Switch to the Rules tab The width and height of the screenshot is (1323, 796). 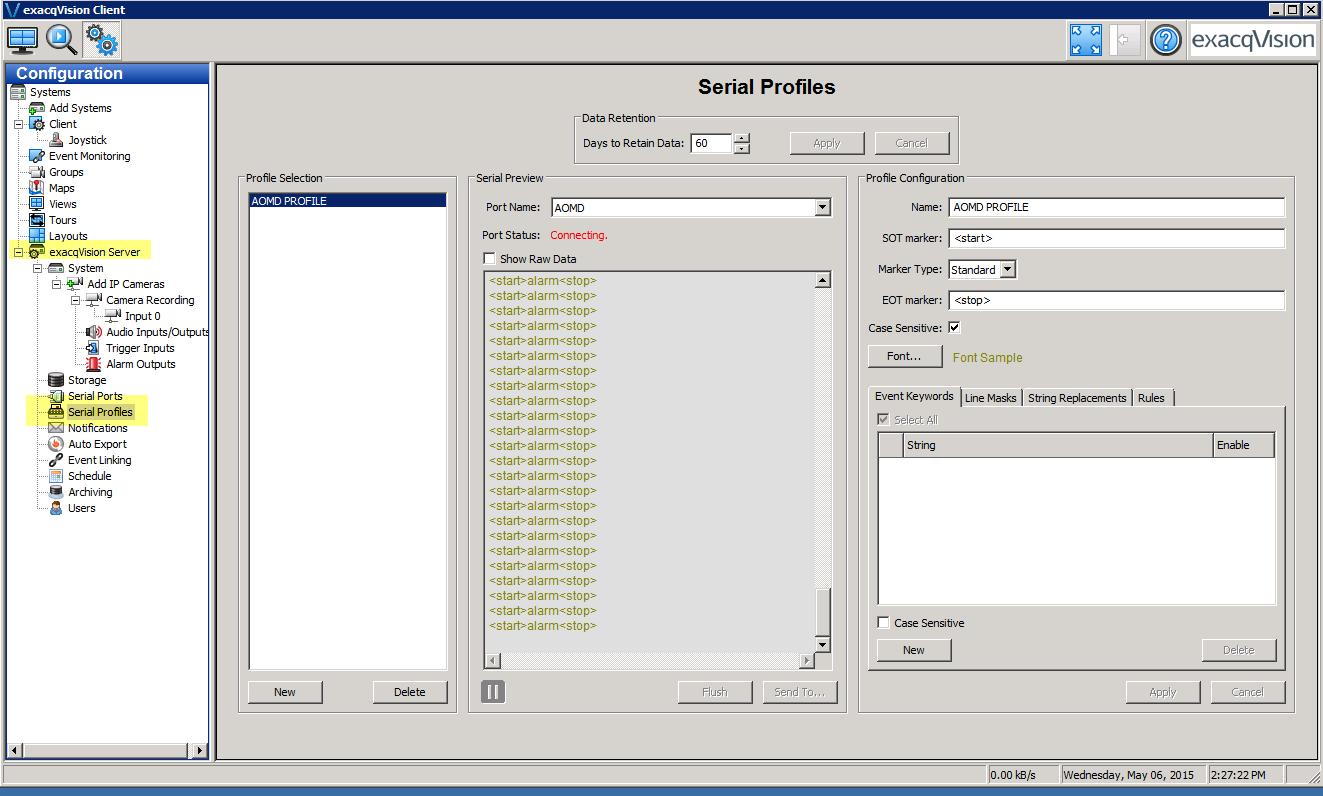1151,398
